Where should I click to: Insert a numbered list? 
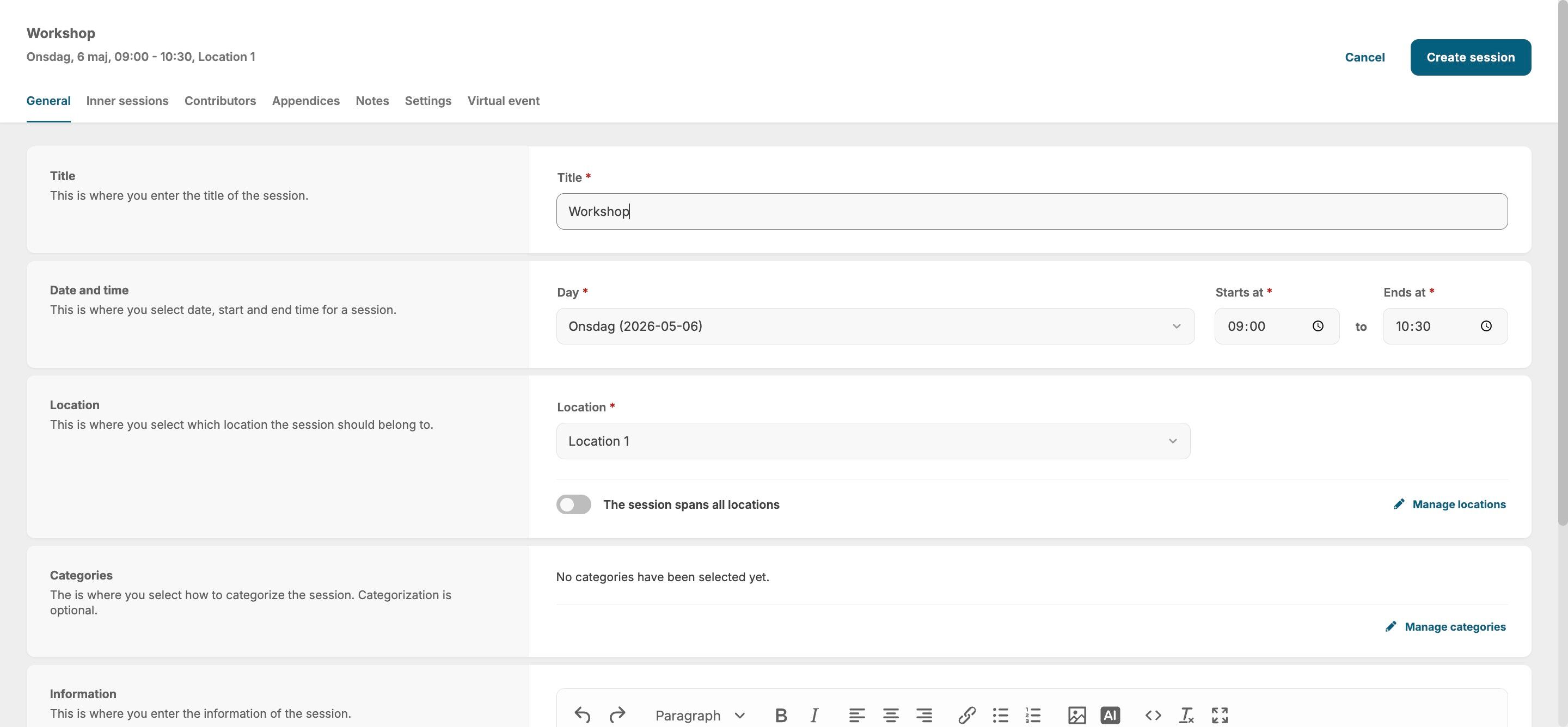1033,716
